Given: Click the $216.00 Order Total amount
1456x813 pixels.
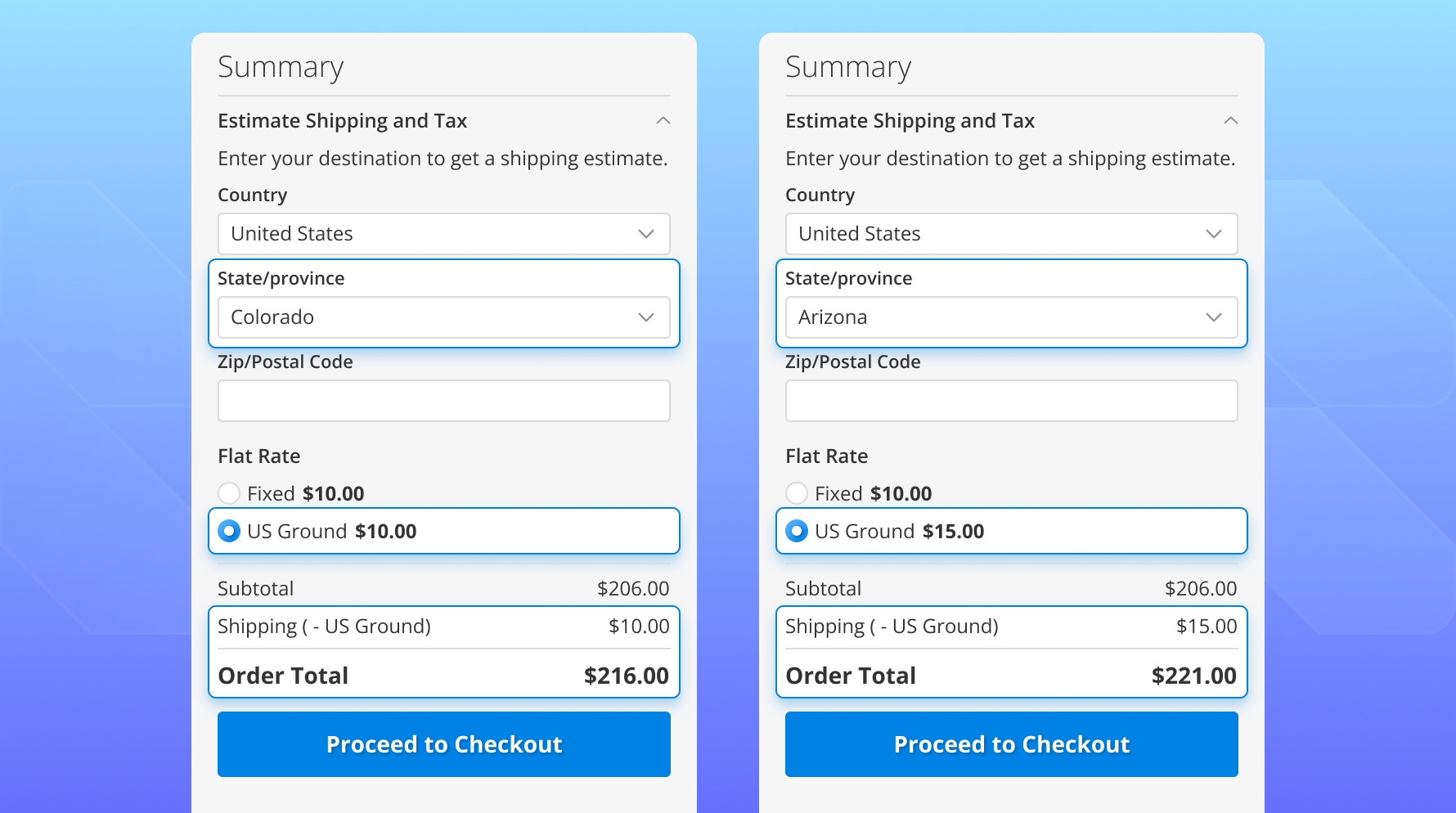Looking at the screenshot, I should [626, 676].
